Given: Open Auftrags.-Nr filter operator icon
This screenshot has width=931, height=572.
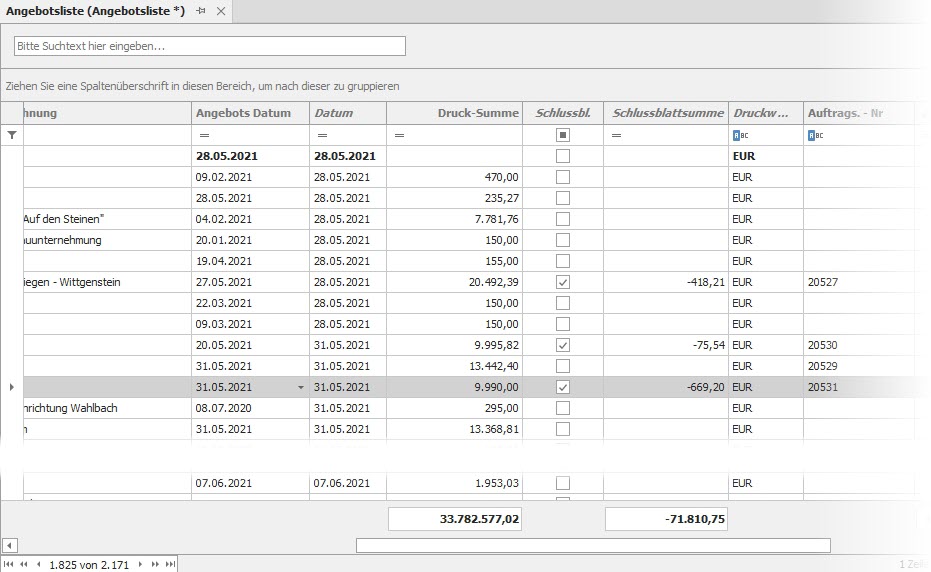Looking at the screenshot, I should pyautogui.click(x=813, y=135).
